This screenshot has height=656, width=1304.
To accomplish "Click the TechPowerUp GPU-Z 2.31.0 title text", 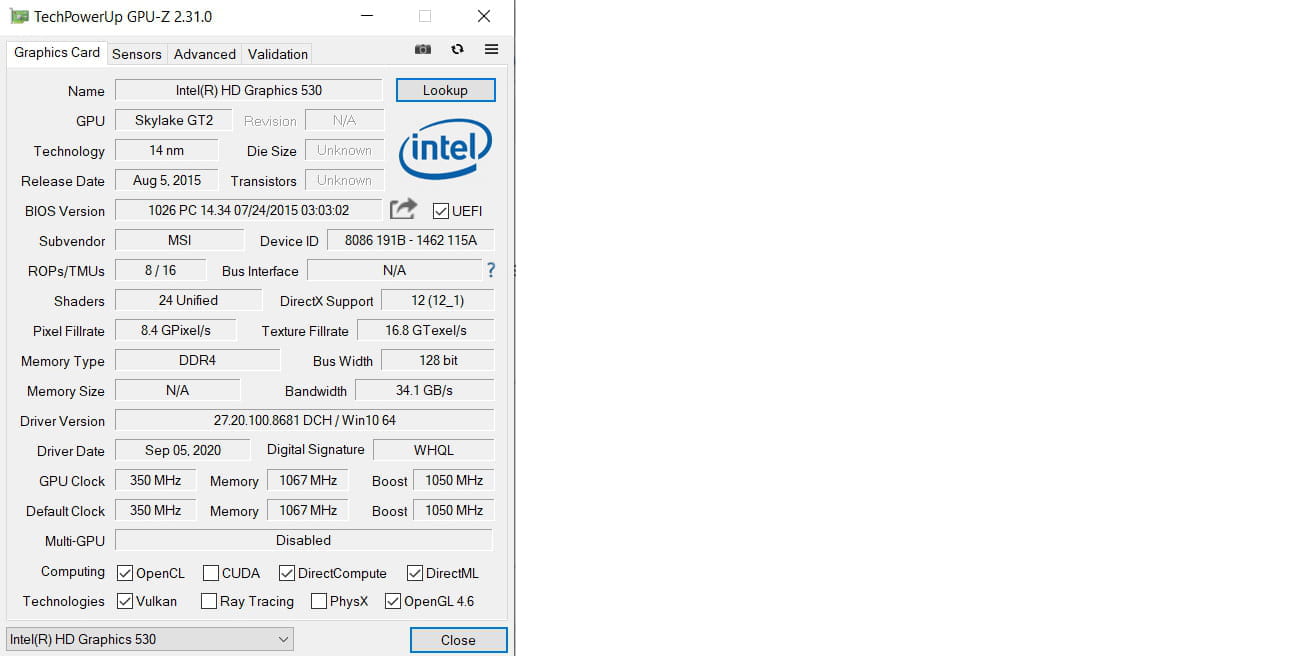I will click(x=123, y=17).
